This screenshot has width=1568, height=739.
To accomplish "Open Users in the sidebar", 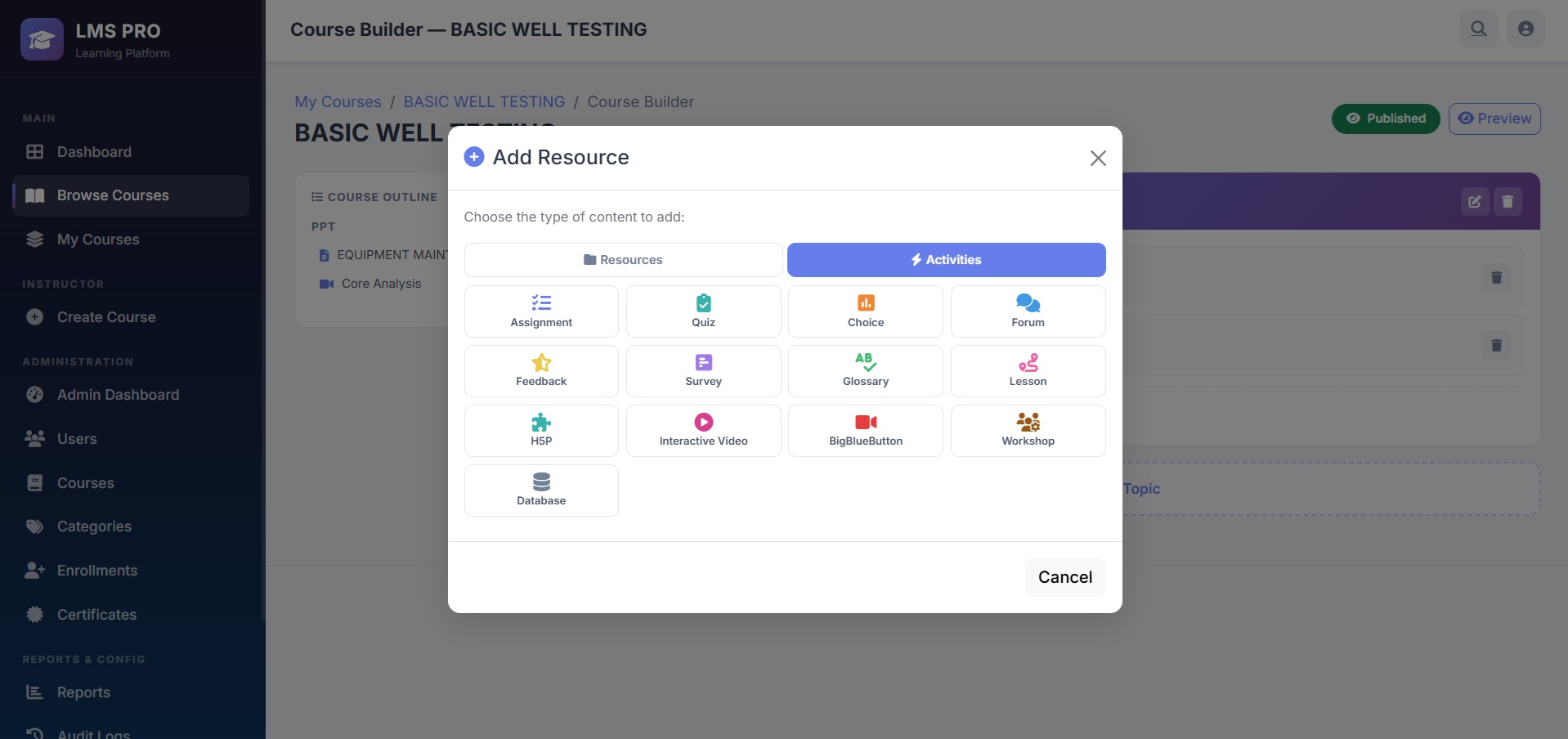I will 131,439.
